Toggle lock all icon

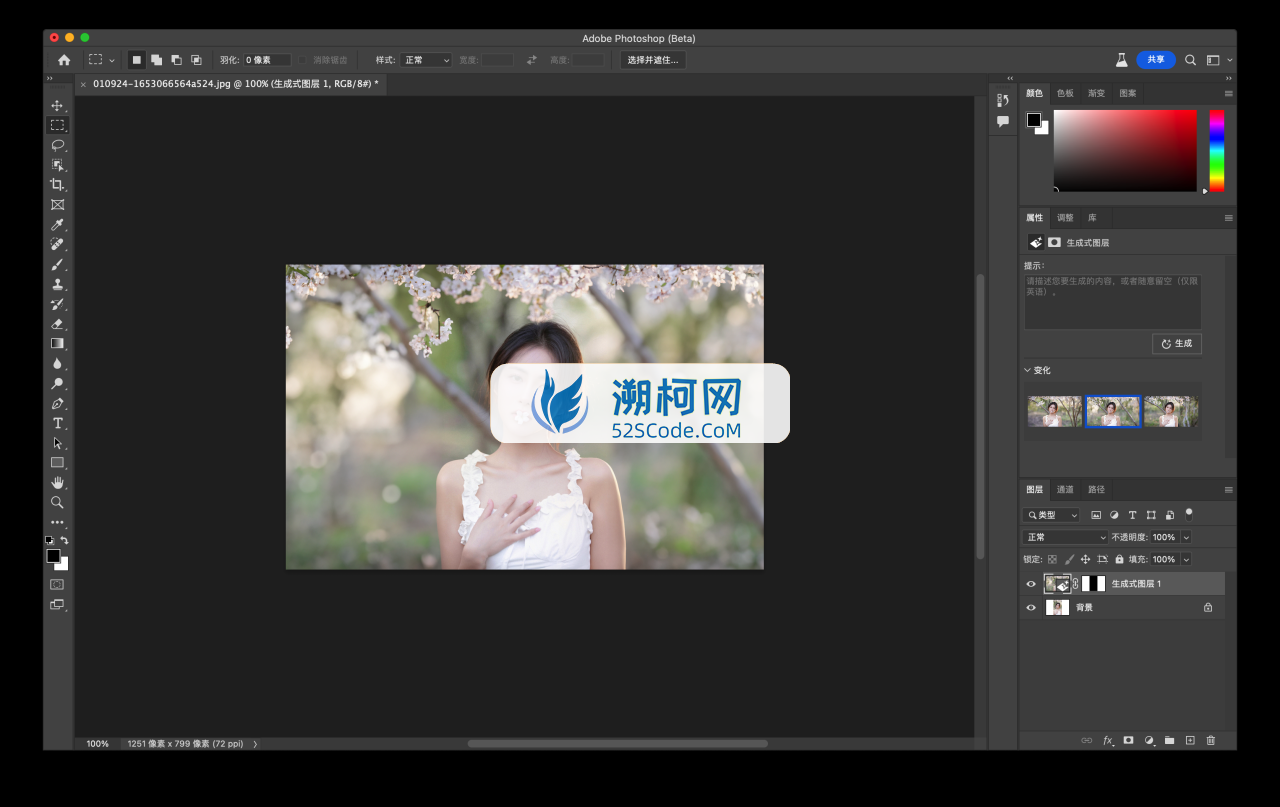click(x=1119, y=560)
